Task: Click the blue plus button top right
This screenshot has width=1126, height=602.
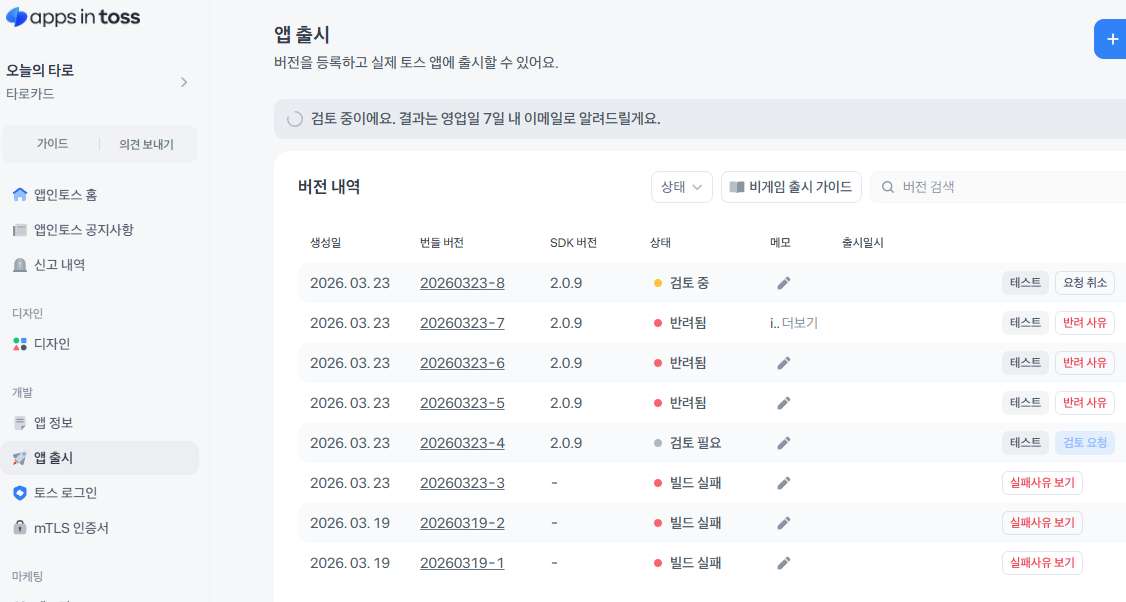Action: click(1110, 39)
